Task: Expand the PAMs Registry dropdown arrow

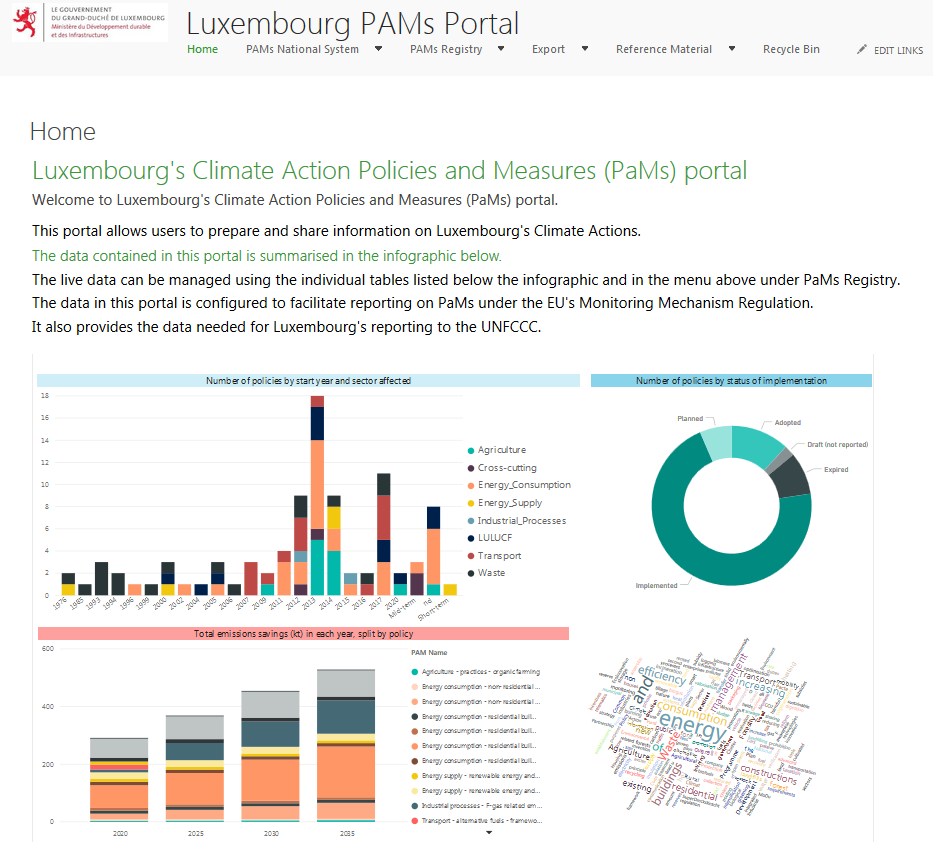Action: (x=501, y=49)
